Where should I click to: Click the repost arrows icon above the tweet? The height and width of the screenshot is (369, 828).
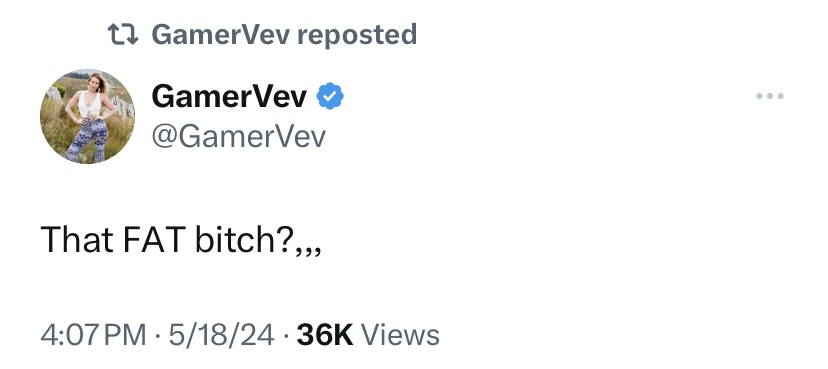(123, 35)
